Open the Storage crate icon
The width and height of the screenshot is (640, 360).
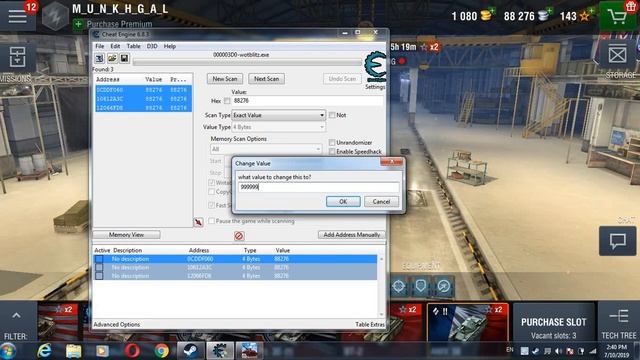click(x=617, y=55)
